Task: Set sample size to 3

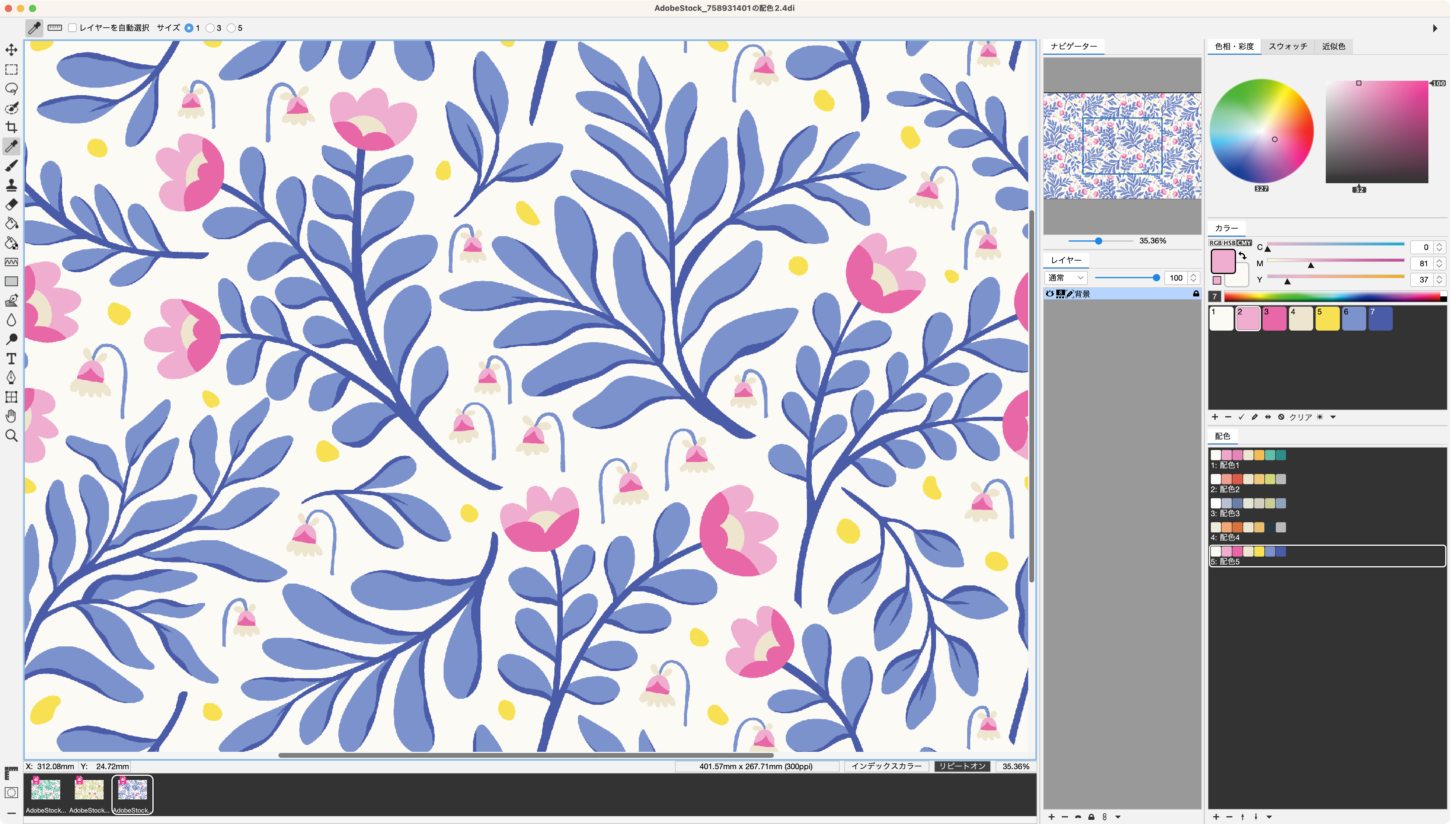Action: (x=211, y=28)
